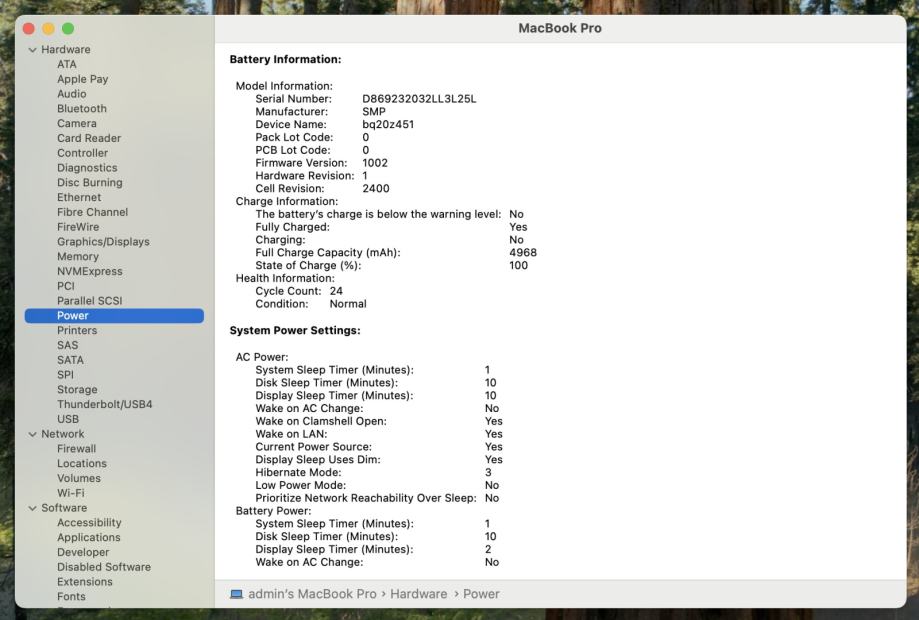Click the Cycle Count value 24
The height and width of the screenshot is (620, 919).
click(x=336, y=291)
